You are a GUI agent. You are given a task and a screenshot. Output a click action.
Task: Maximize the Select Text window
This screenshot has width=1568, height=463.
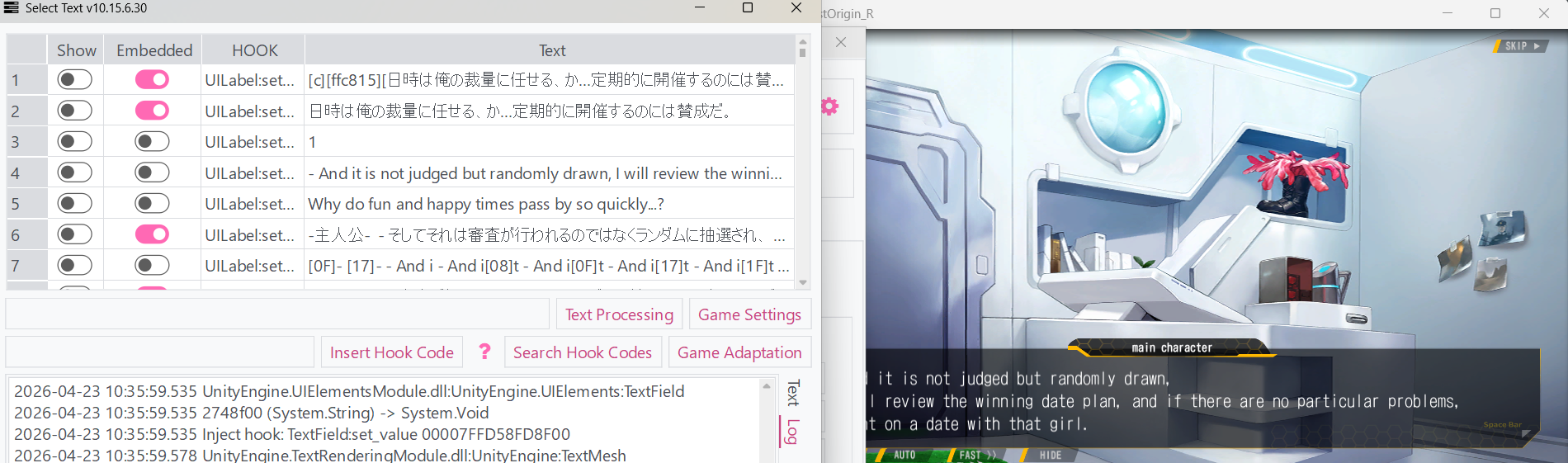748,8
